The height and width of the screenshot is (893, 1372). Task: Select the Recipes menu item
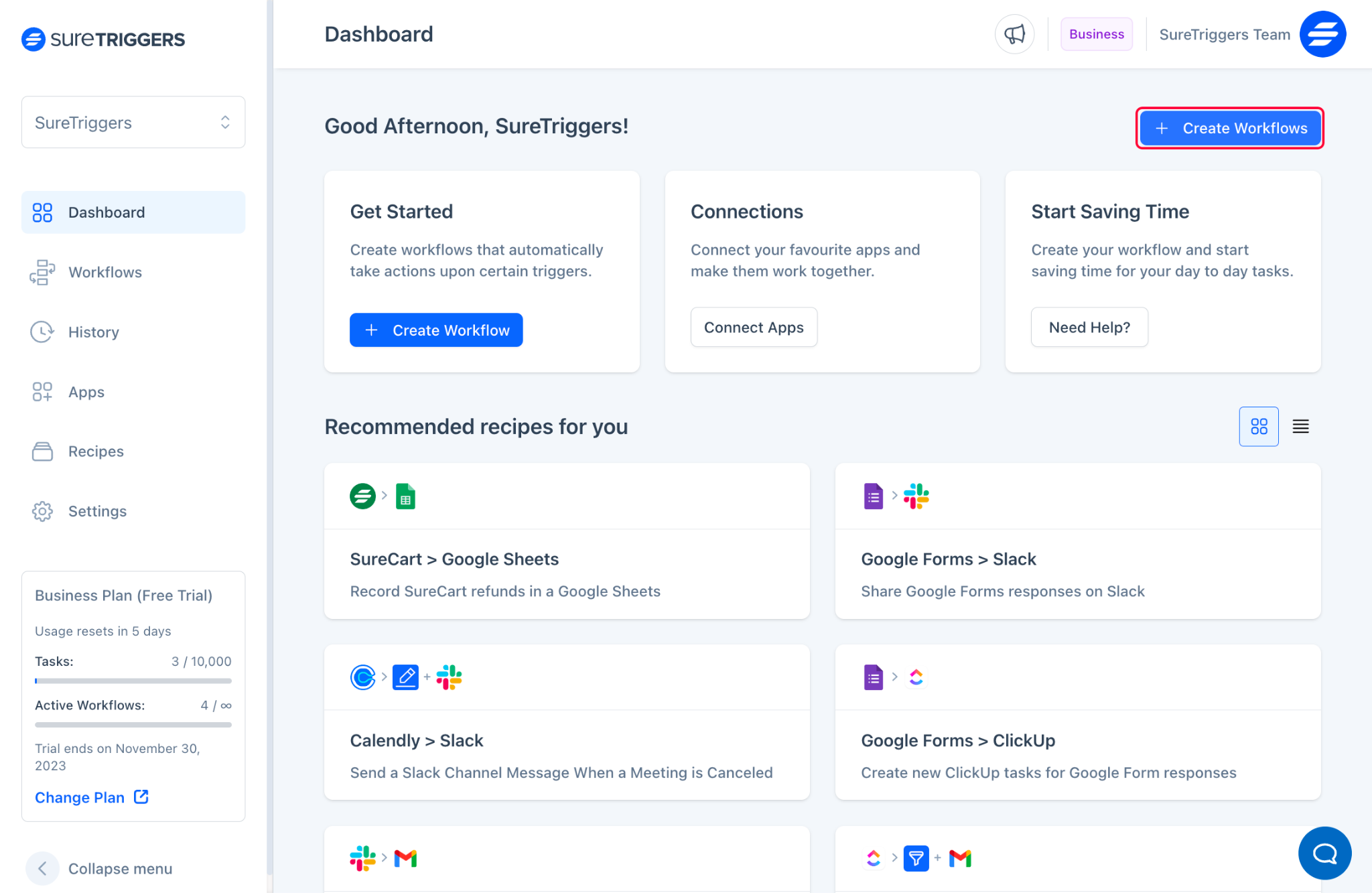(96, 451)
